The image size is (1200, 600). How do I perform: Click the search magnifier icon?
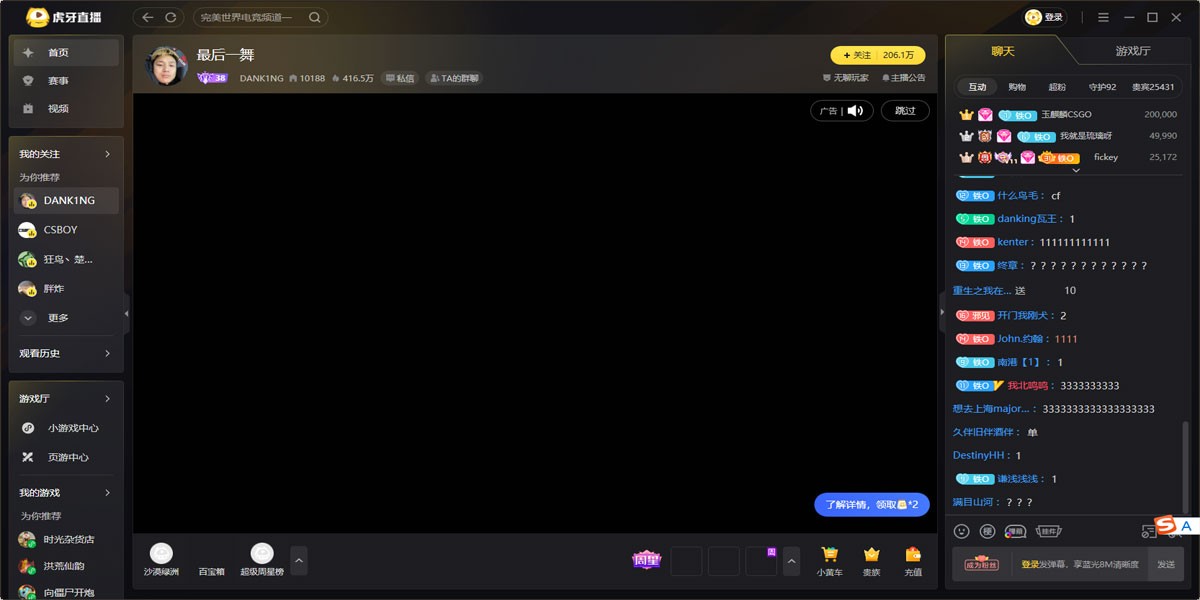tap(314, 17)
